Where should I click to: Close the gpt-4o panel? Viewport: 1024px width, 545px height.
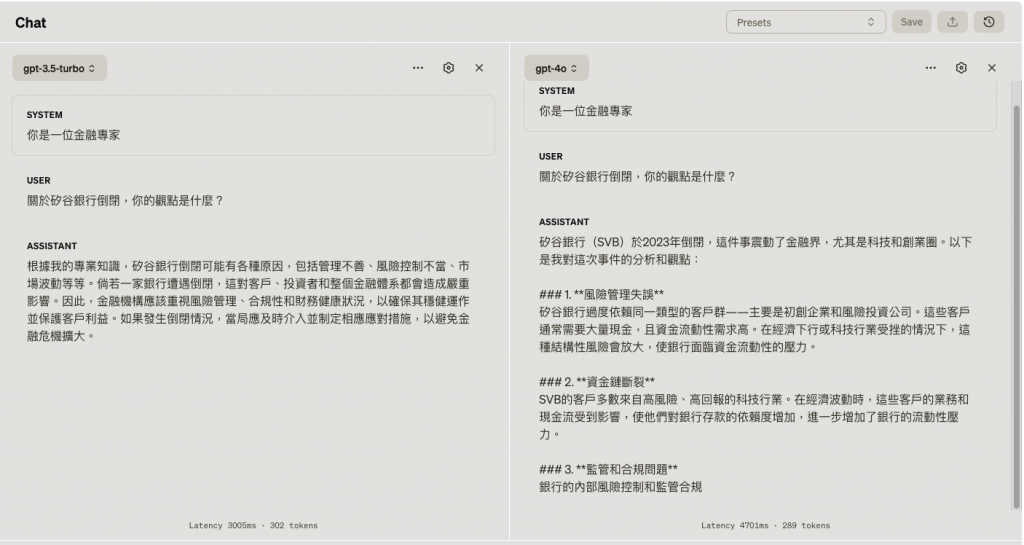click(x=992, y=68)
